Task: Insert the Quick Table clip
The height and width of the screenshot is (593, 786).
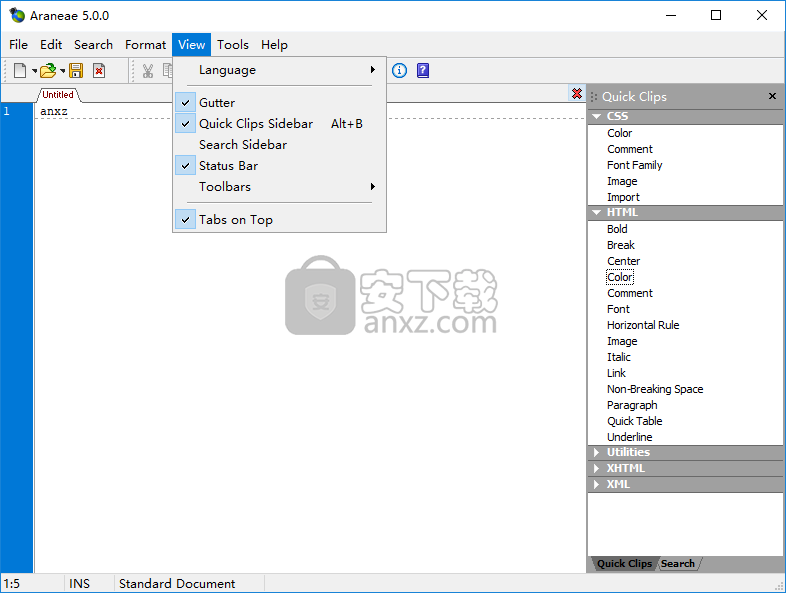Action: 635,422
